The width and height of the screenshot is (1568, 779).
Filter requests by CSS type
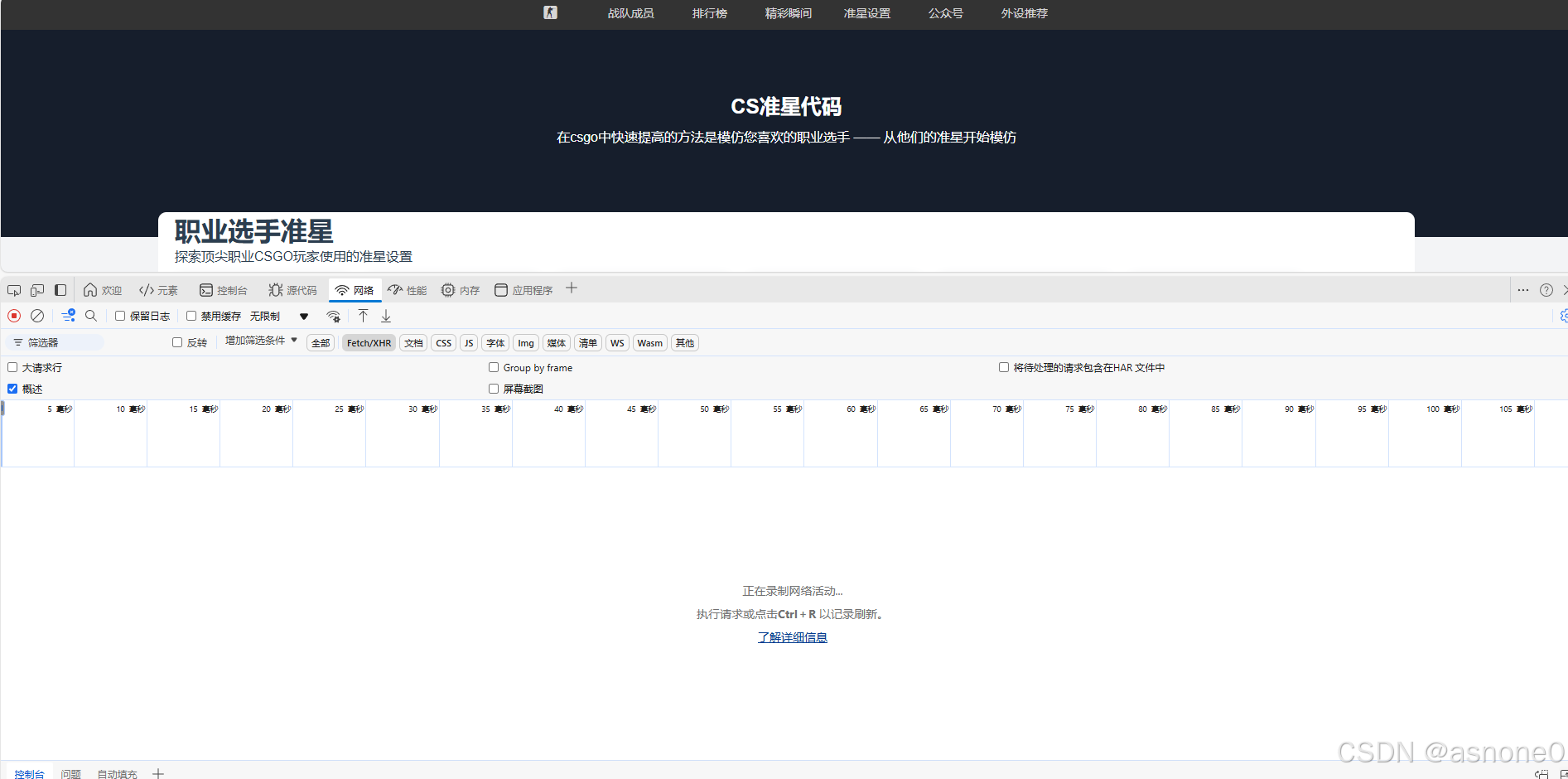point(444,343)
